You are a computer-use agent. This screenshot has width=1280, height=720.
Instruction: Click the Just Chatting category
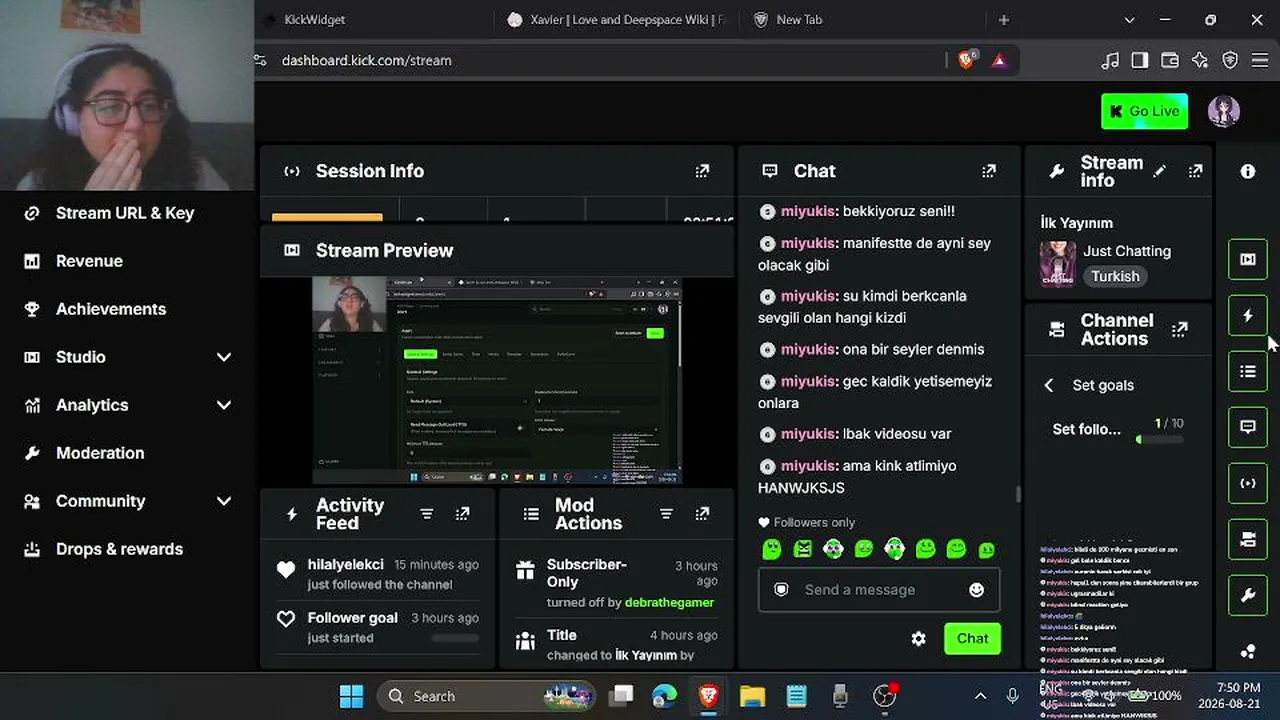click(x=1127, y=251)
